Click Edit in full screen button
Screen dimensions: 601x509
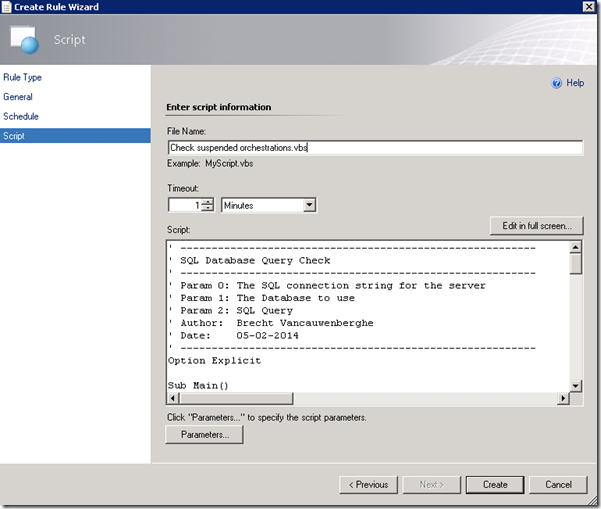535,226
